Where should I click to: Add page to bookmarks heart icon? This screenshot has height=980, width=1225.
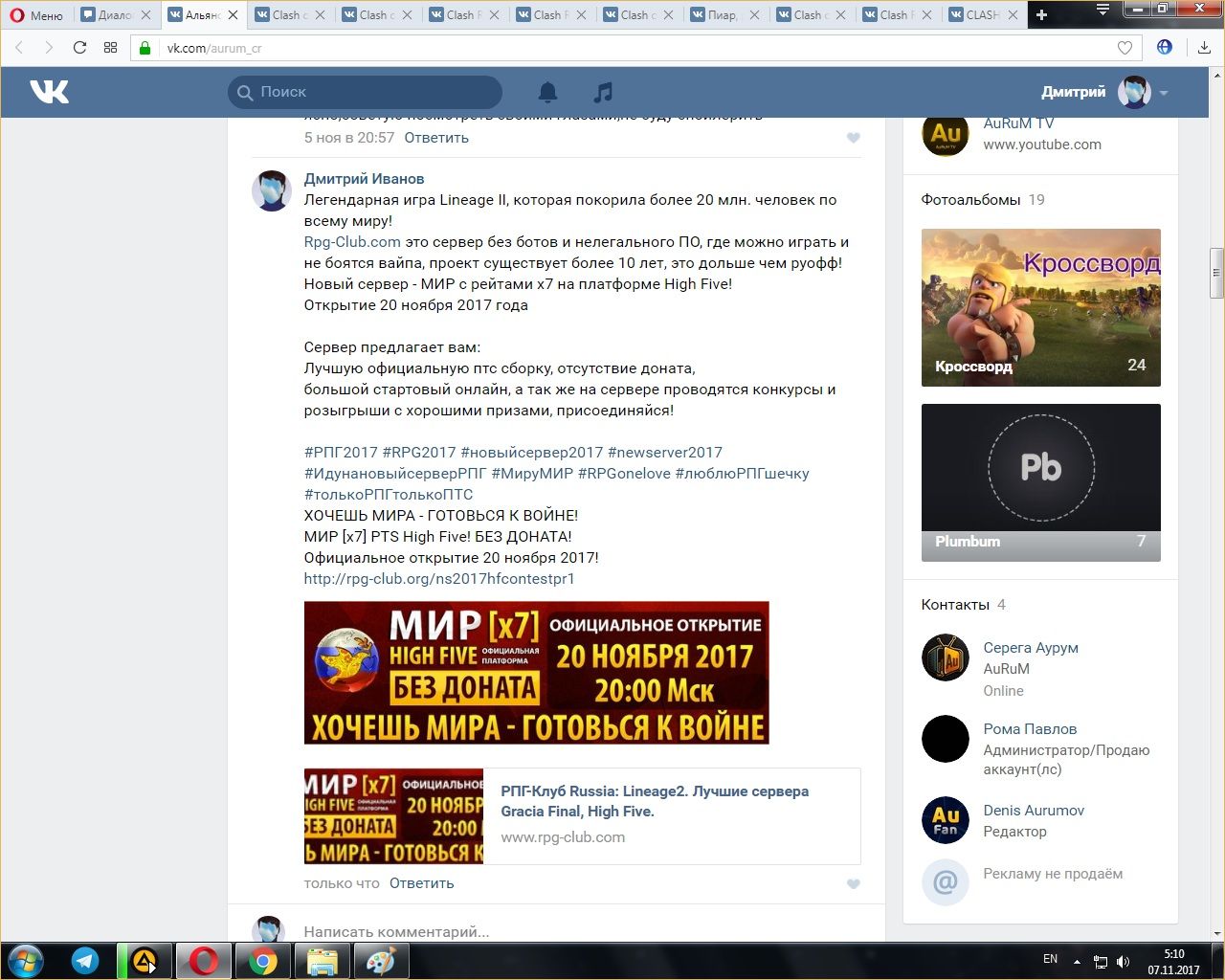(x=1125, y=48)
